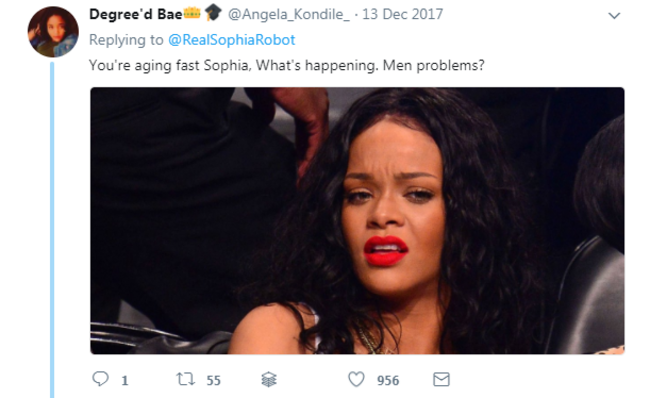Open the tweet permalink dated 13 Dec 2017
650x398 pixels.
pyautogui.click(x=403, y=15)
